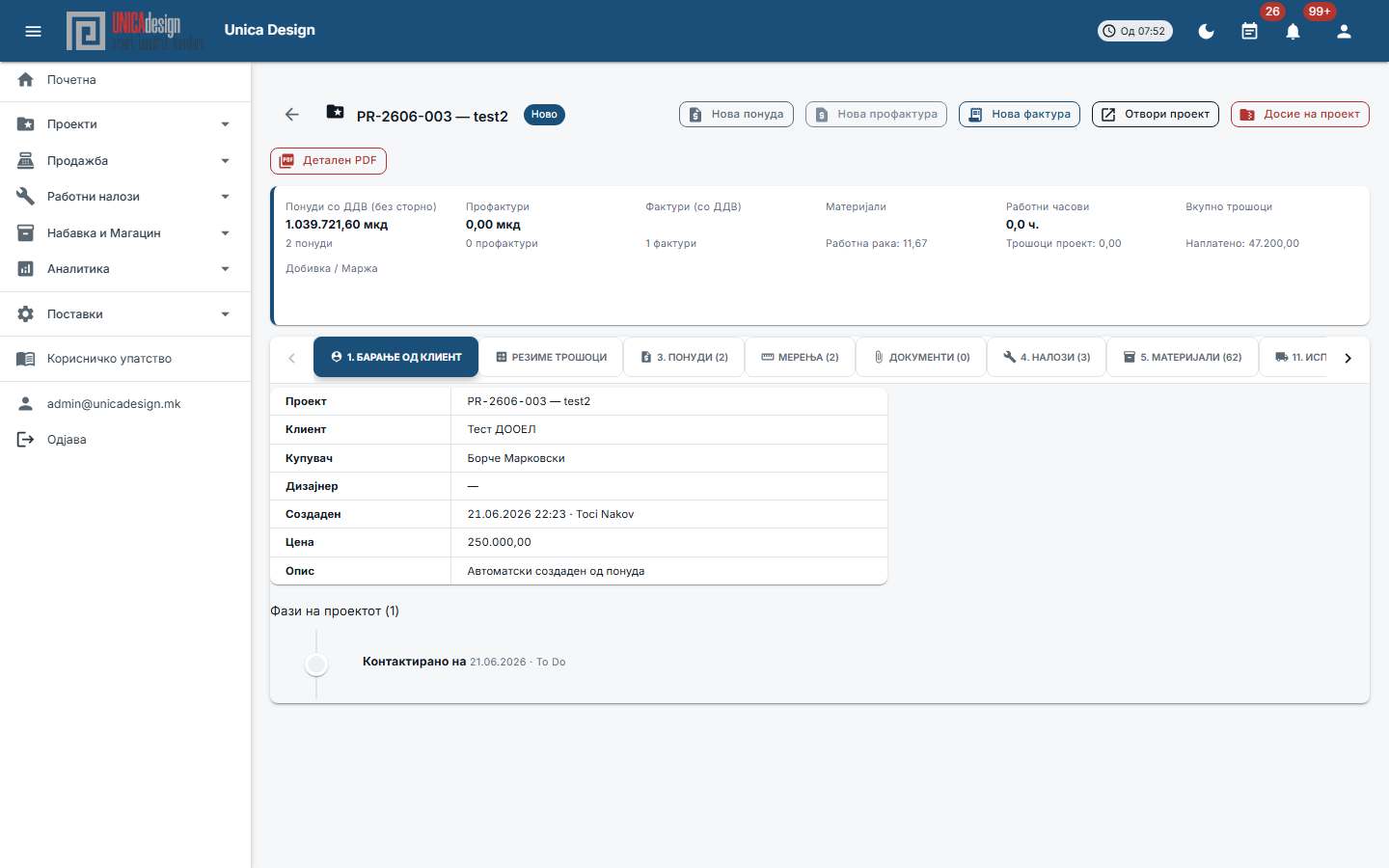Viewport: 1389px width, 868px height.
Task: Select tab 1. Барање од клиент
Action: point(395,357)
